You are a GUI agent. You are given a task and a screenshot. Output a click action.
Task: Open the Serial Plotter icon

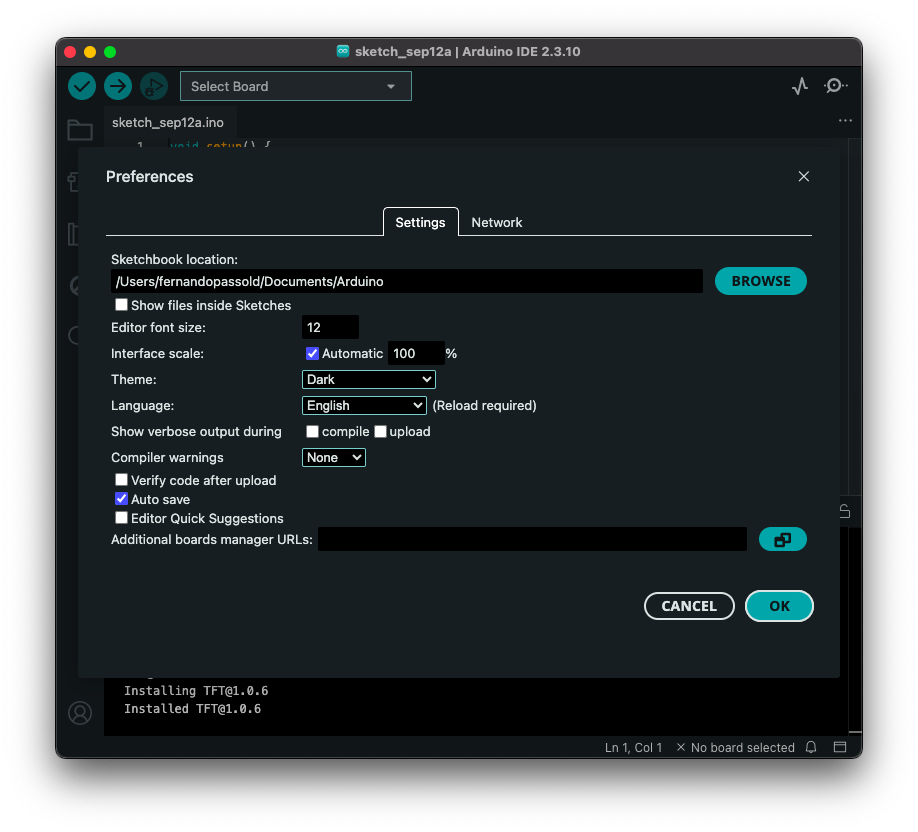pos(800,86)
